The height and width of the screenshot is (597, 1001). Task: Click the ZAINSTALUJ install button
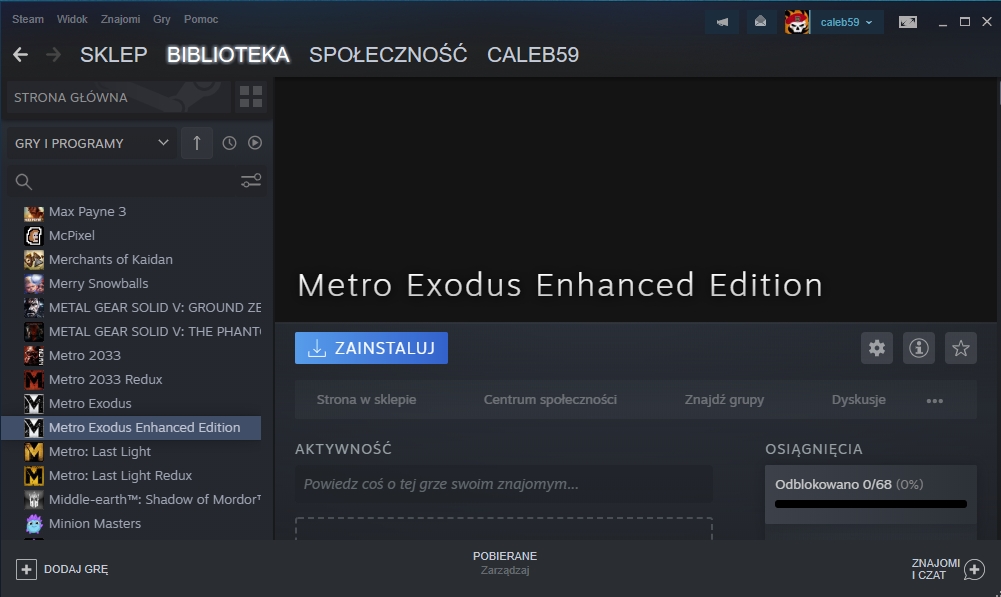[372, 348]
